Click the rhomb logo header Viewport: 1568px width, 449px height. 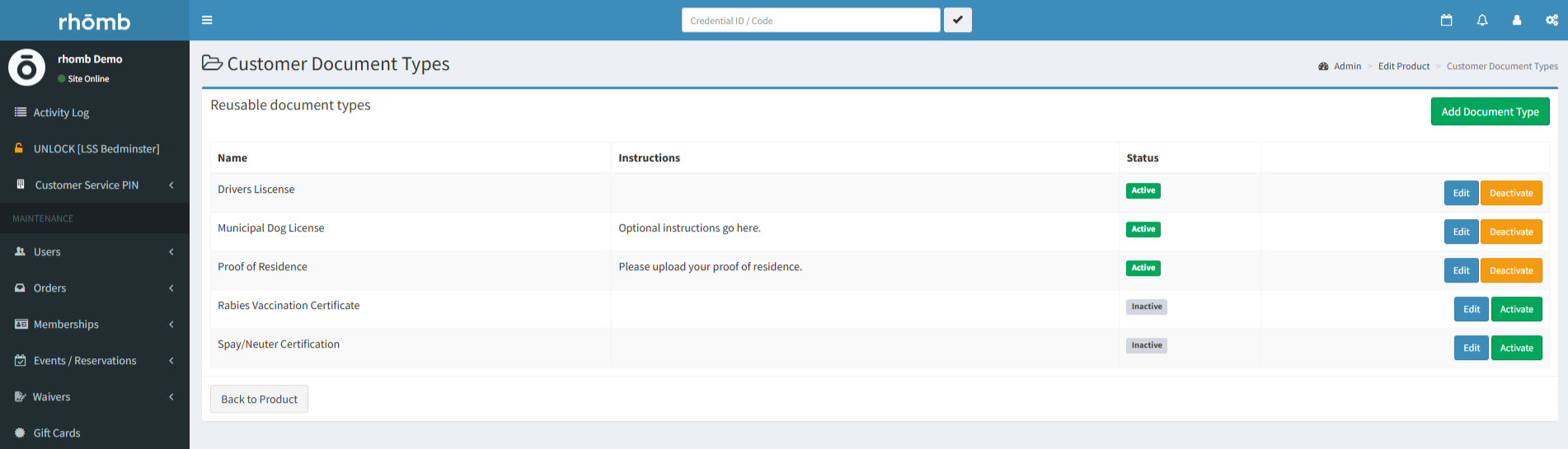95,21
